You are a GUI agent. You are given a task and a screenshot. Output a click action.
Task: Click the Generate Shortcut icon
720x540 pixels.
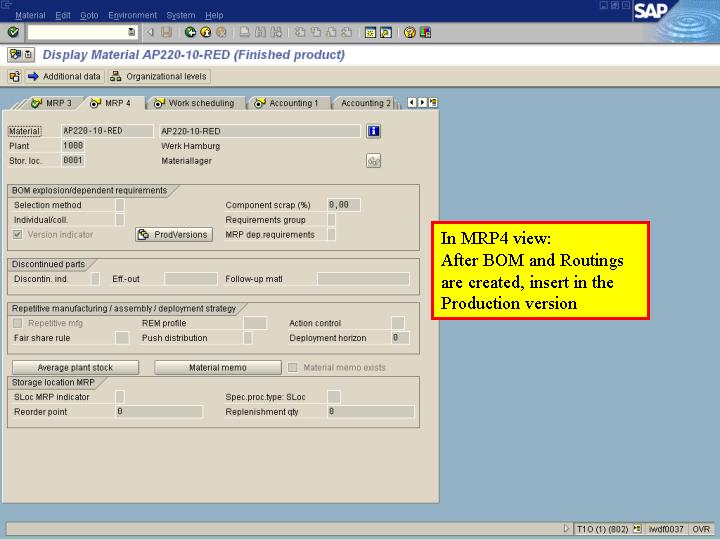[386, 32]
